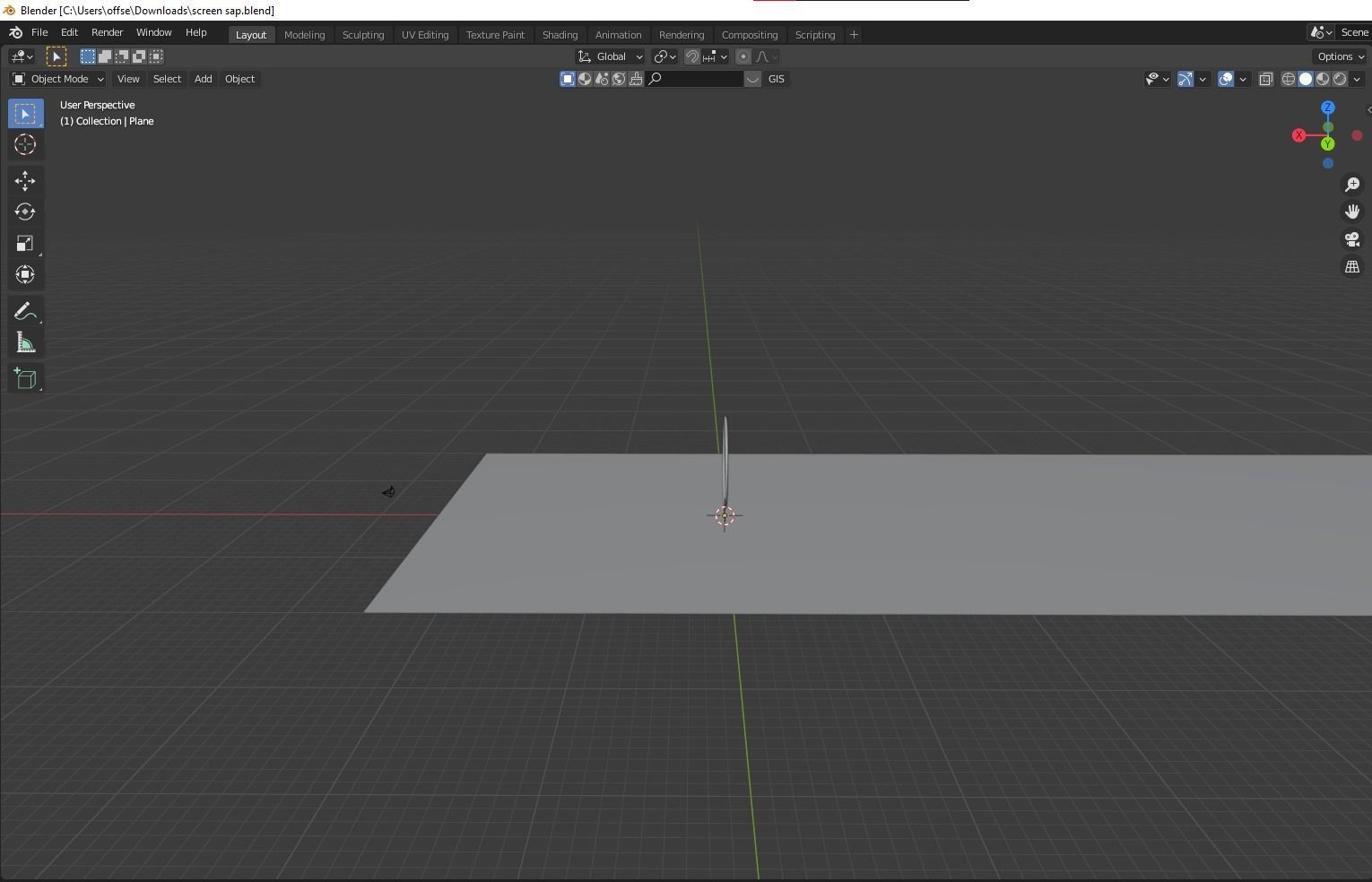Switch perspective/orthographic grid button
Image resolution: width=1372 pixels, height=882 pixels.
[1352, 267]
